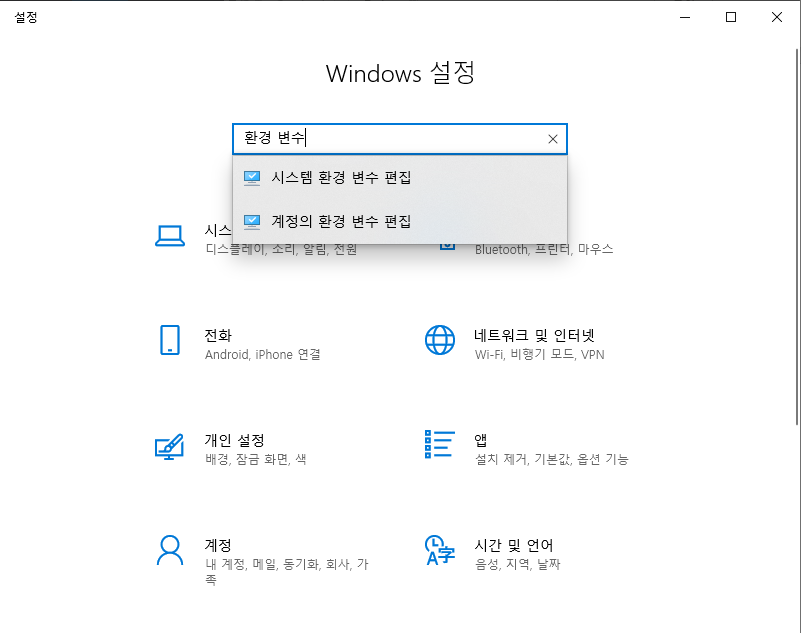
Task: Click the 배경, 잠금 화면, 색 description
Action: [x=256, y=459]
